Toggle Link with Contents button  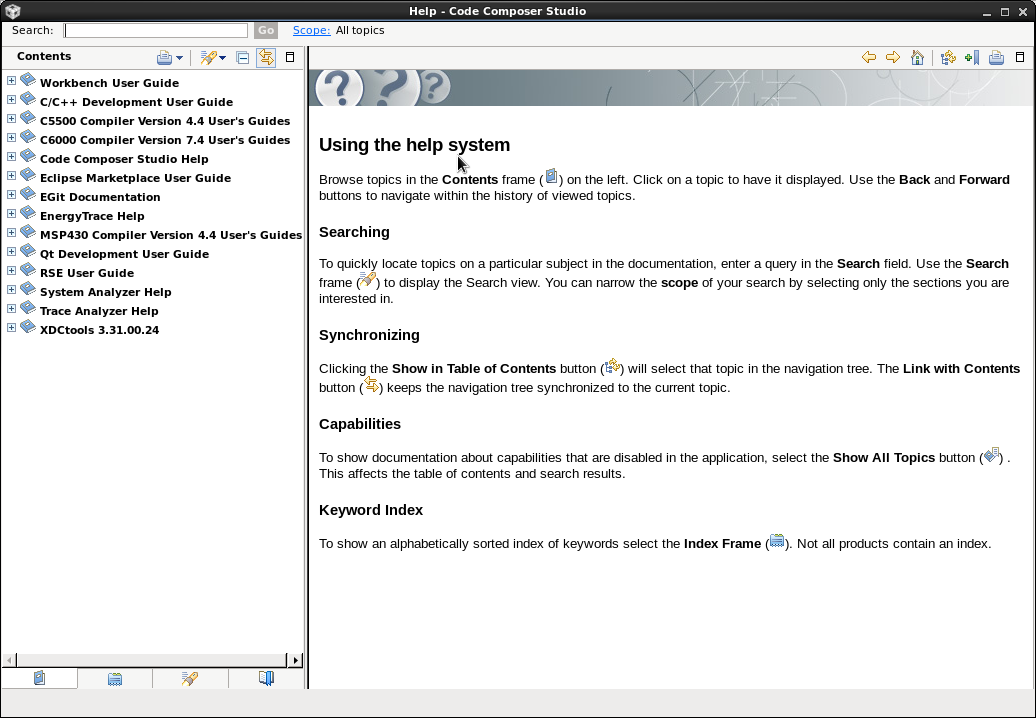pos(266,57)
